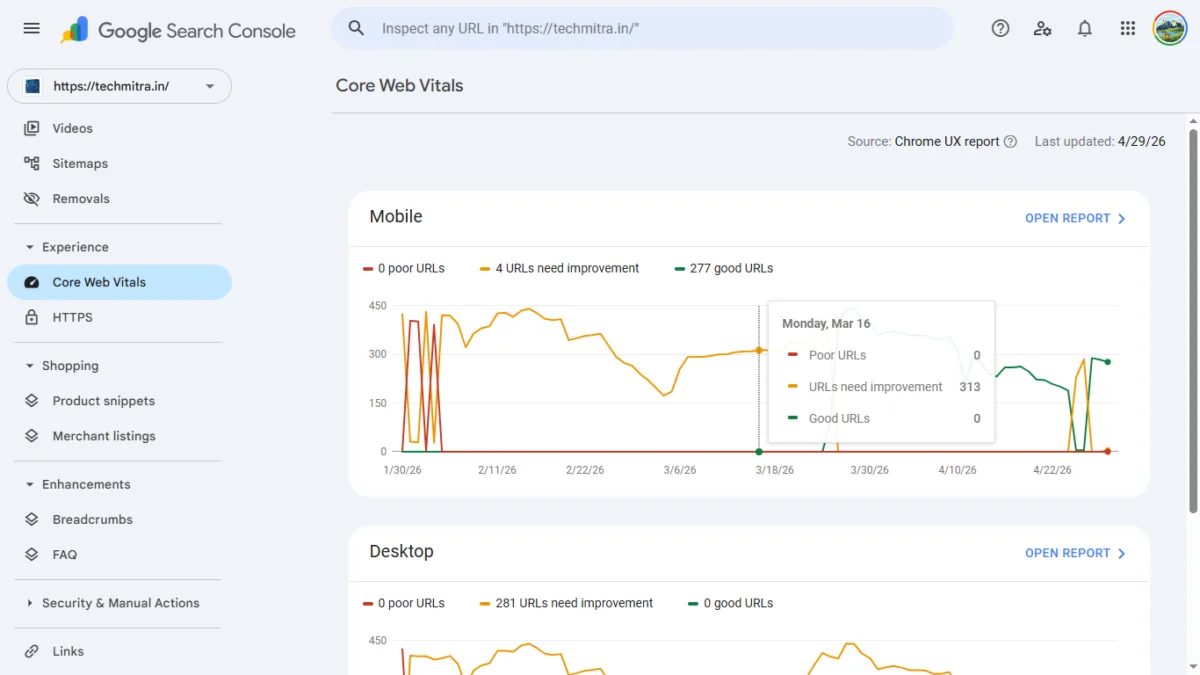Click the Google Search Console logo
The height and width of the screenshot is (675, 1200).
tap(178, 30)
